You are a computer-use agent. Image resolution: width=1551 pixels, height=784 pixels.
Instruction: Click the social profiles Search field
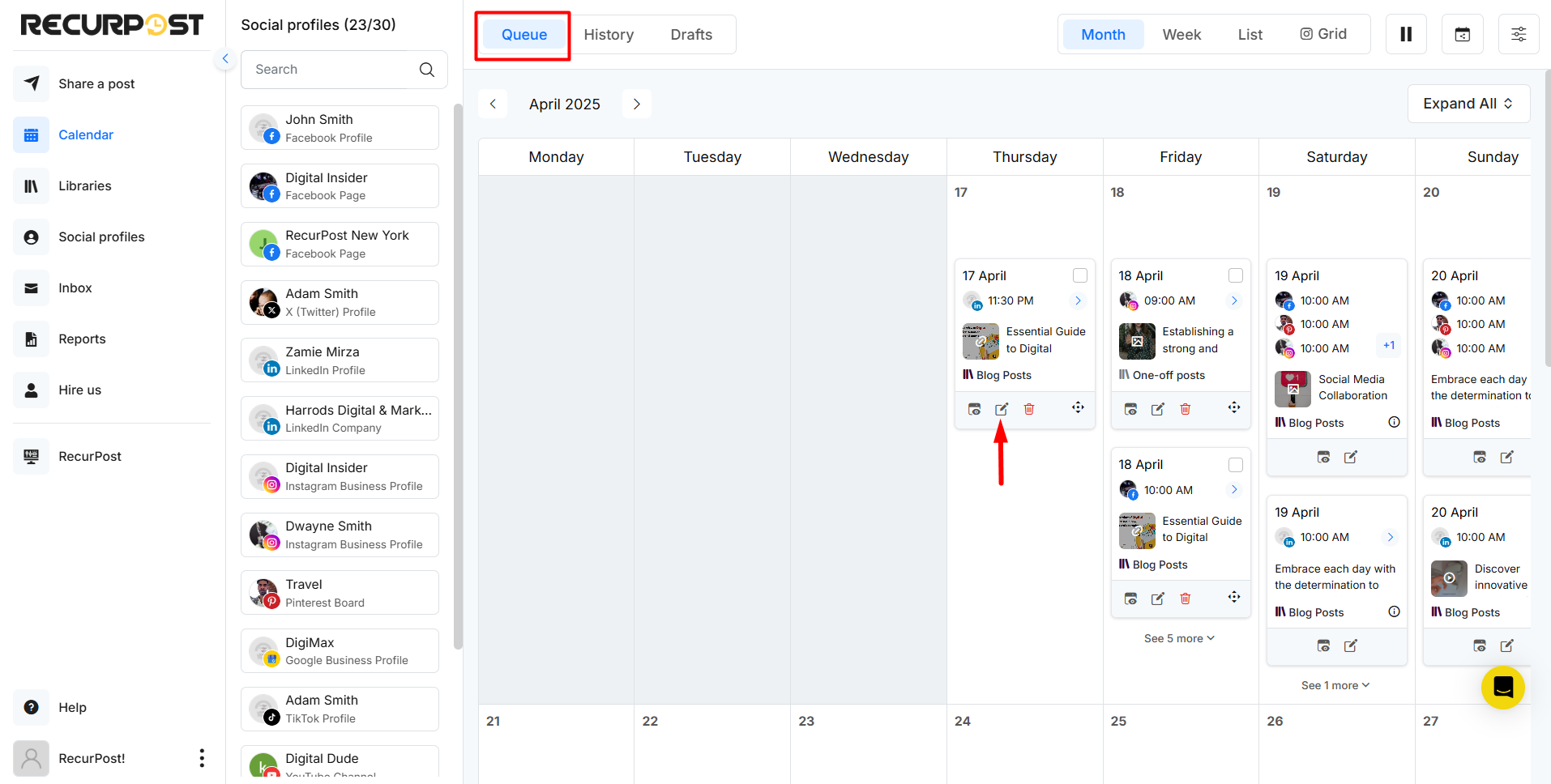344,70
